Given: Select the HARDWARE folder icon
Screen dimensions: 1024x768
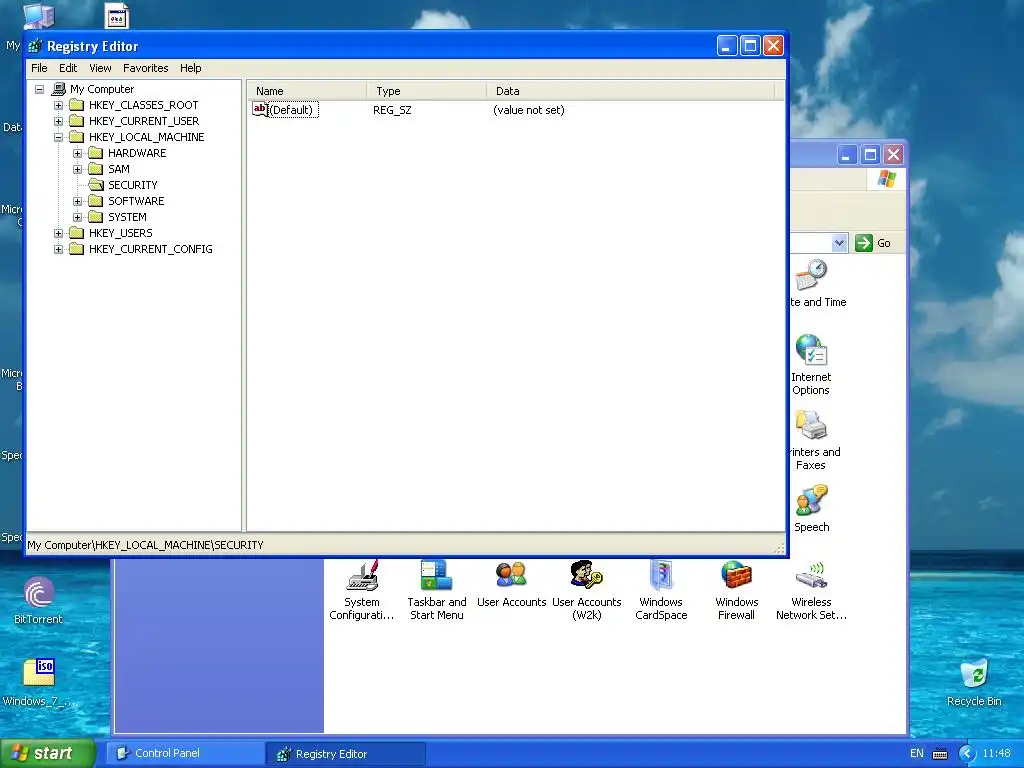Looking at the screenshot, I should (x=96, y=153).
